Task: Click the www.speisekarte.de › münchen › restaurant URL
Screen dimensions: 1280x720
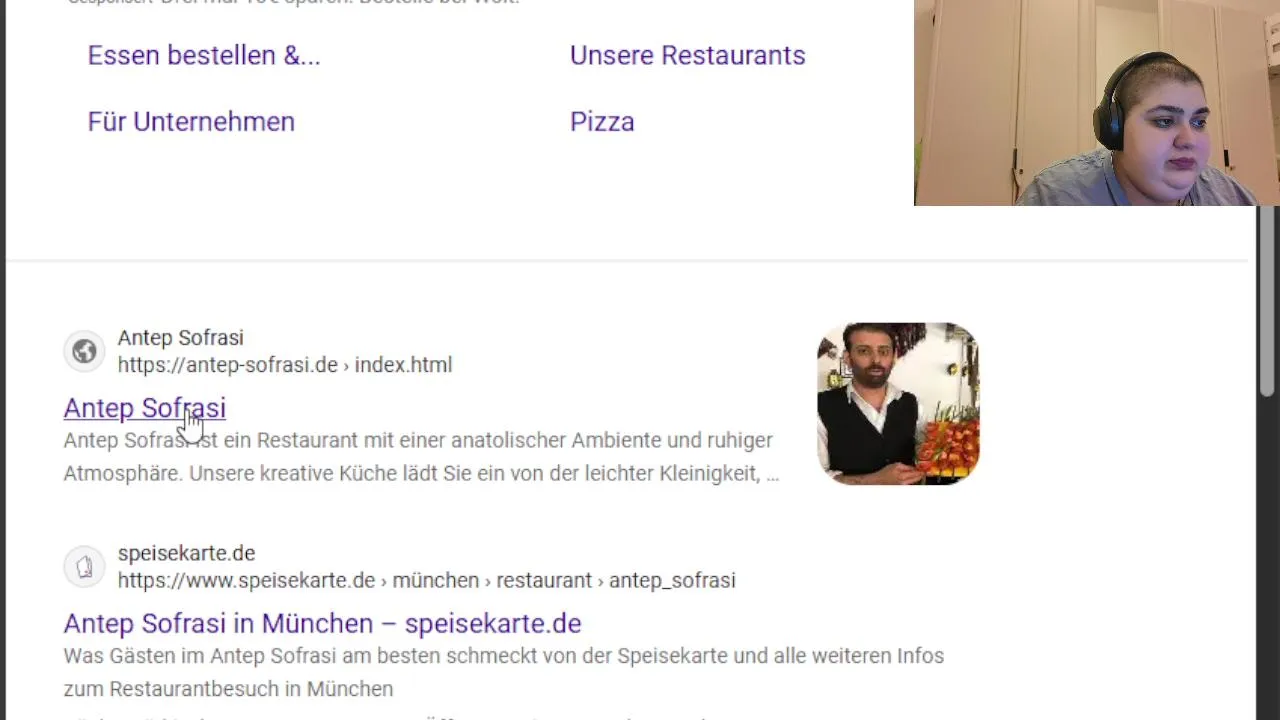Action: (x=426, y=580)
